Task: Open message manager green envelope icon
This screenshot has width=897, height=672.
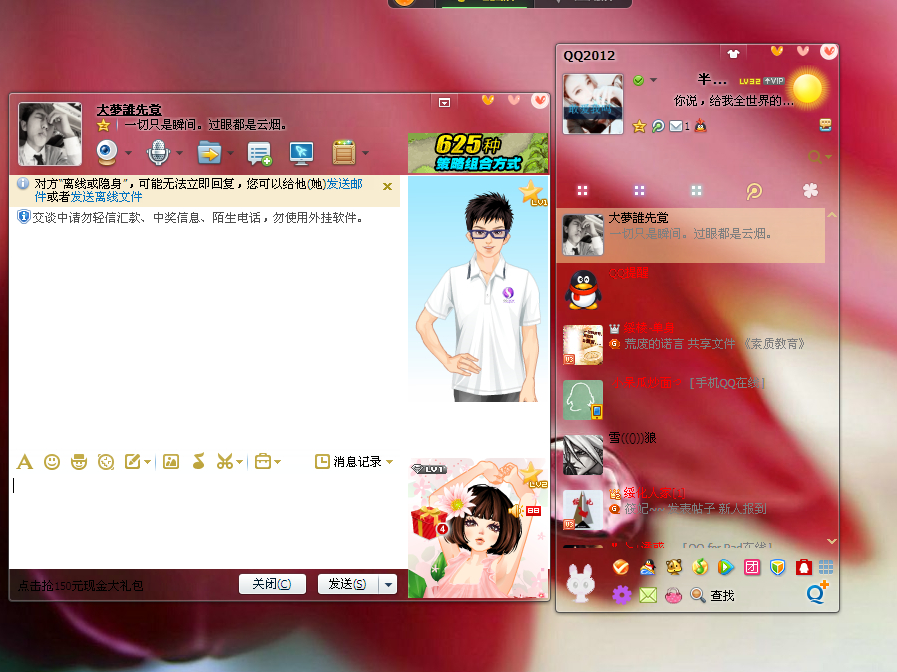Action: click(648, 595)
